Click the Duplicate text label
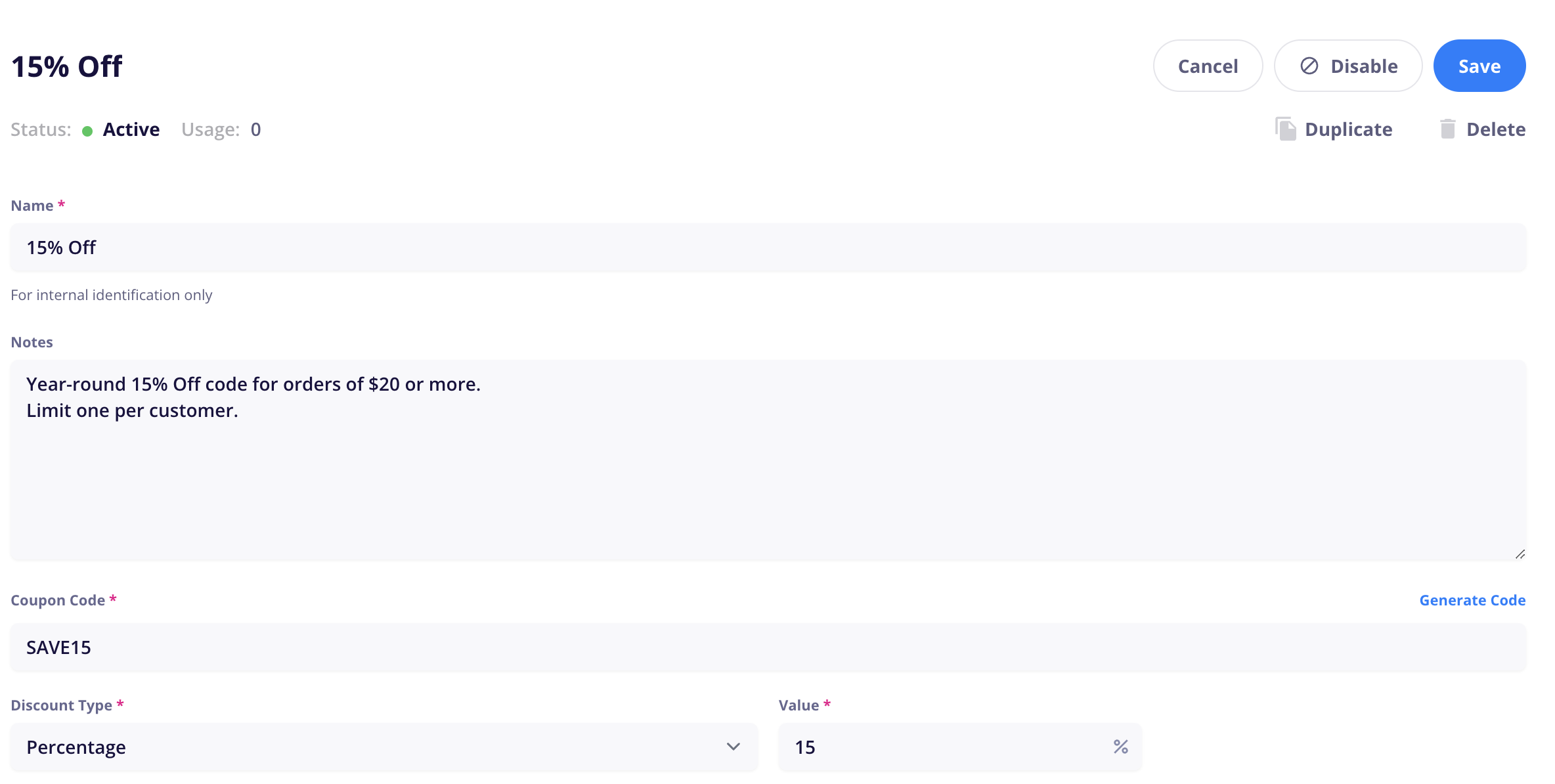 (x=1348, y=129)
